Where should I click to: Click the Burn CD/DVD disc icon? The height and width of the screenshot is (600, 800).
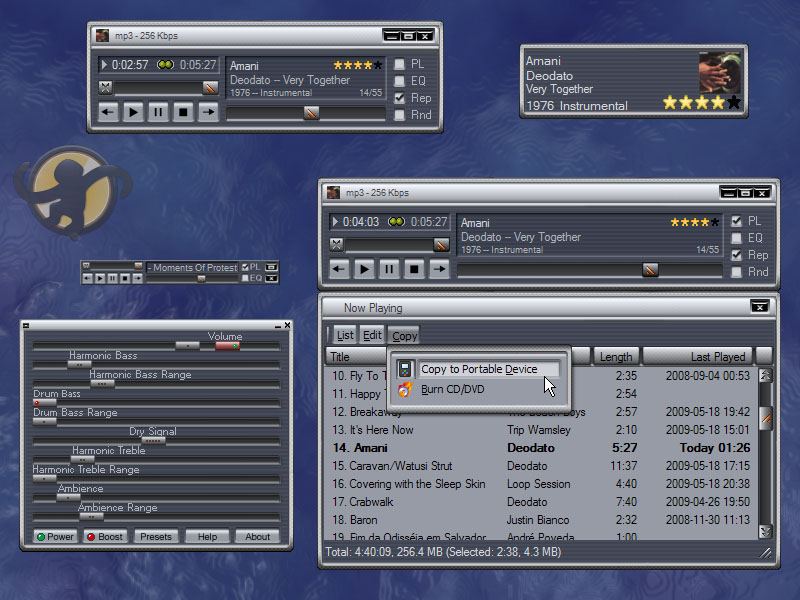[405, 389]
